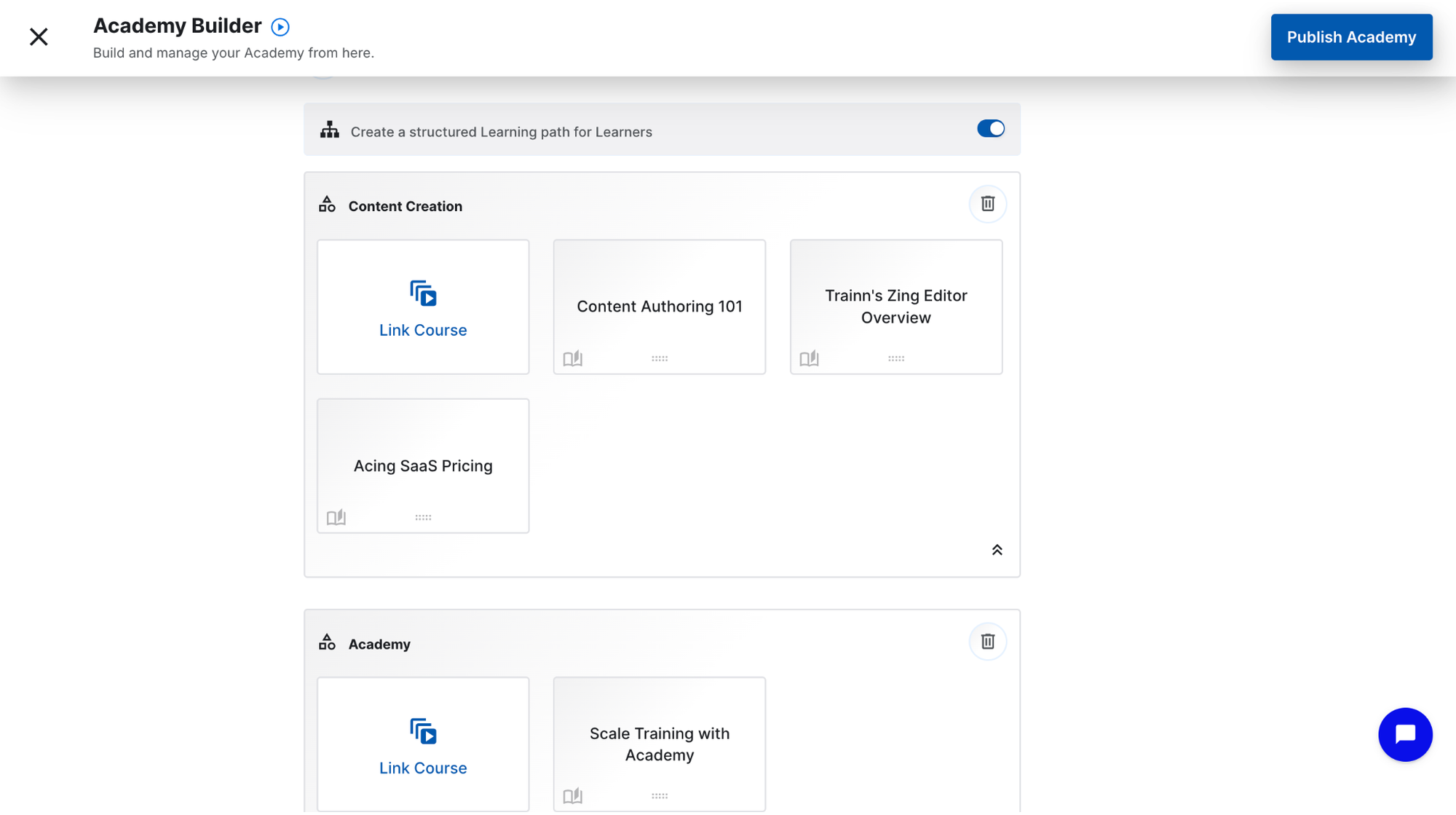Select the Content Creation section title
Image resolution: width=1456 pixels, height=815 pixels.
coord(405,206)
